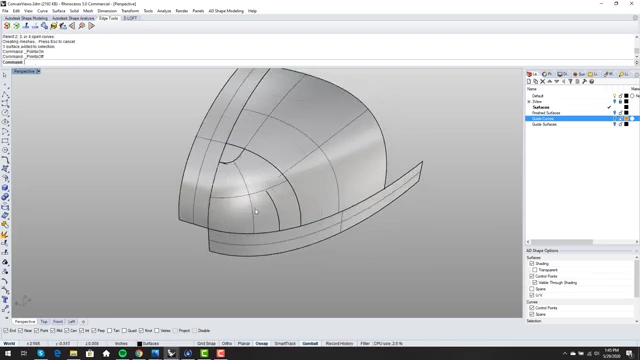The image size is (640, 360).
Task: Toggle the Mid osnap checkbox
Action: coord(53,331)
